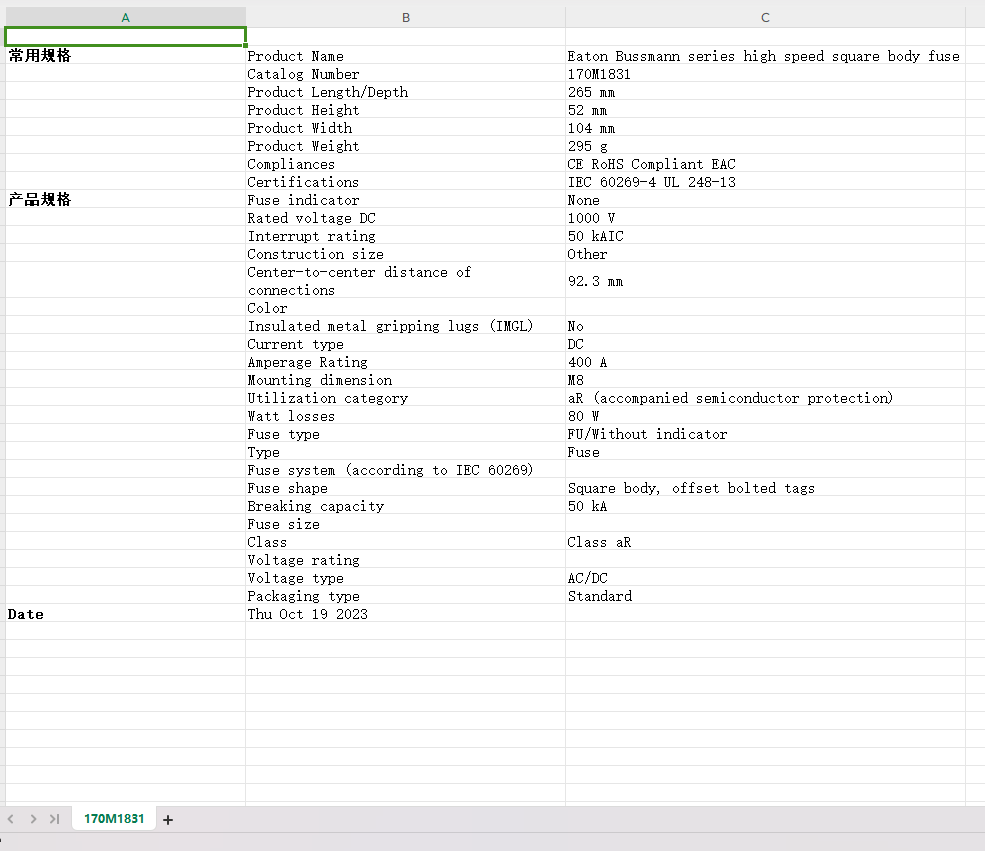
Task: Click the '295 g' value cell
Action: coord(765,146)
